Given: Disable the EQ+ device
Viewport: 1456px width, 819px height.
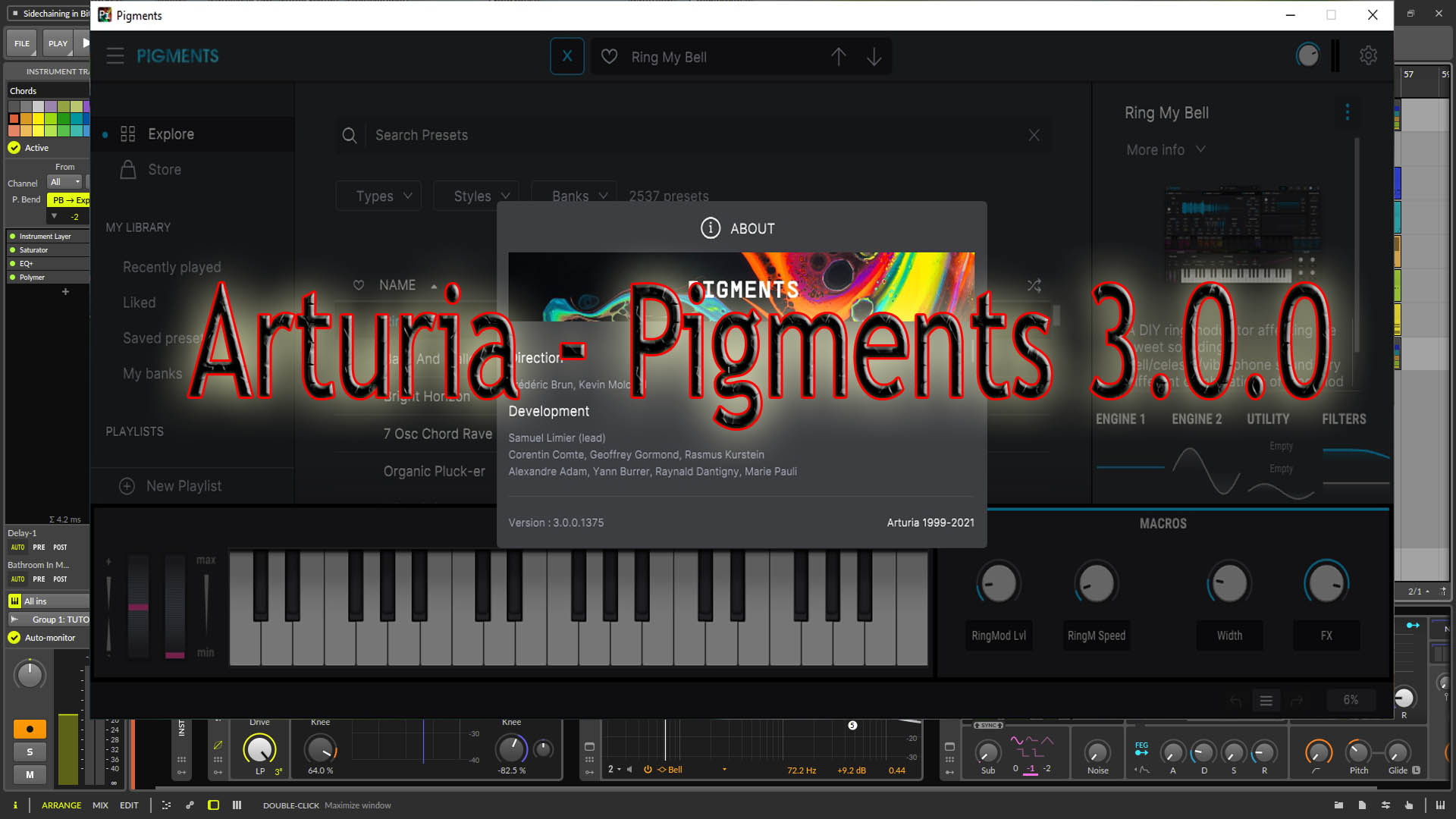Looking at the screenshot, I should (12, 264).
